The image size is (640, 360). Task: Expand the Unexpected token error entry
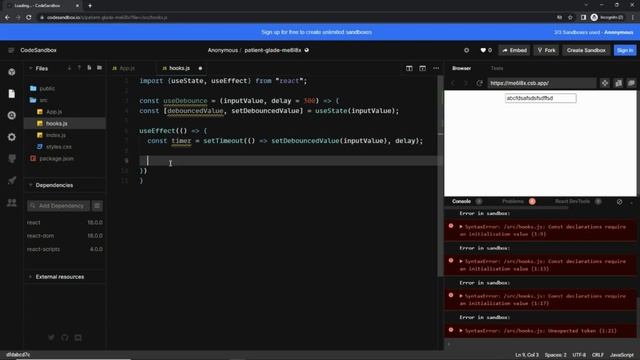tap(461, 331)
